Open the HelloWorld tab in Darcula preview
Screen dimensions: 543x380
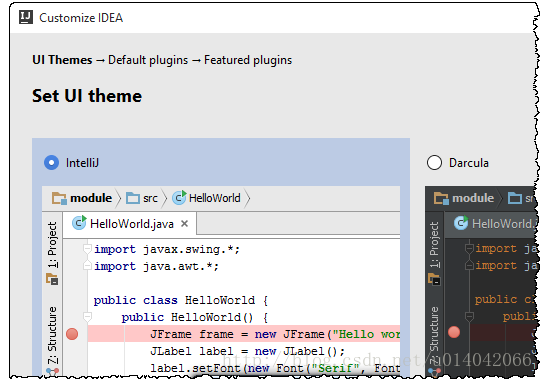pyautogui.click(x=491, y=223)
